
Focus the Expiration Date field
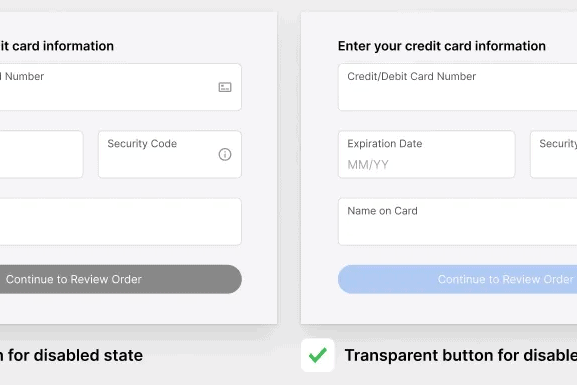pos(426,154)
